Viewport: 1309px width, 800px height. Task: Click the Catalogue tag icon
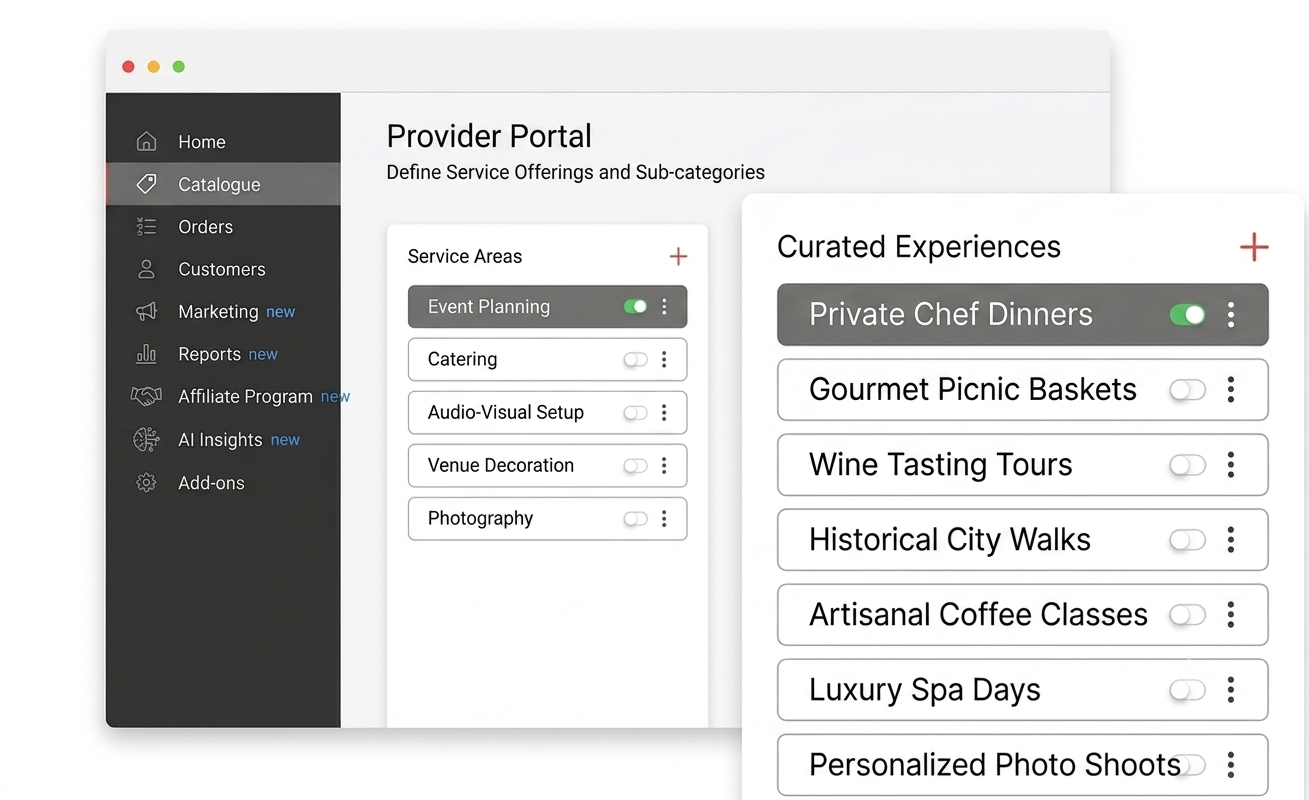point(146,184)
